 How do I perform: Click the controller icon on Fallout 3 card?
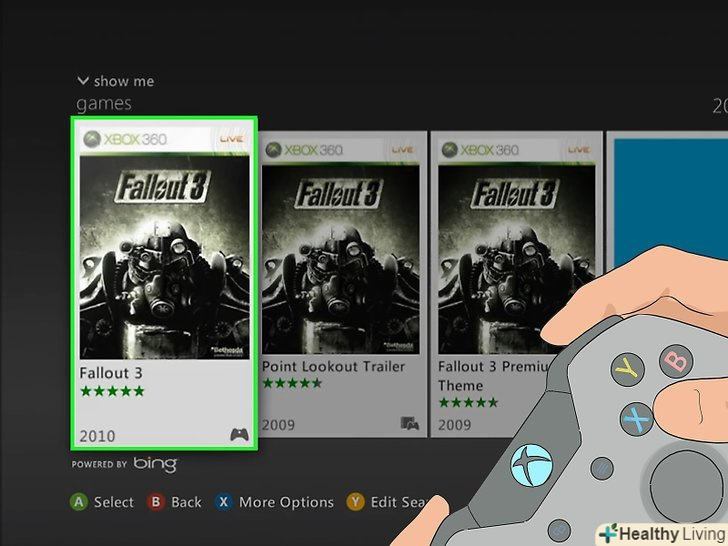click(x=240, y=435)
